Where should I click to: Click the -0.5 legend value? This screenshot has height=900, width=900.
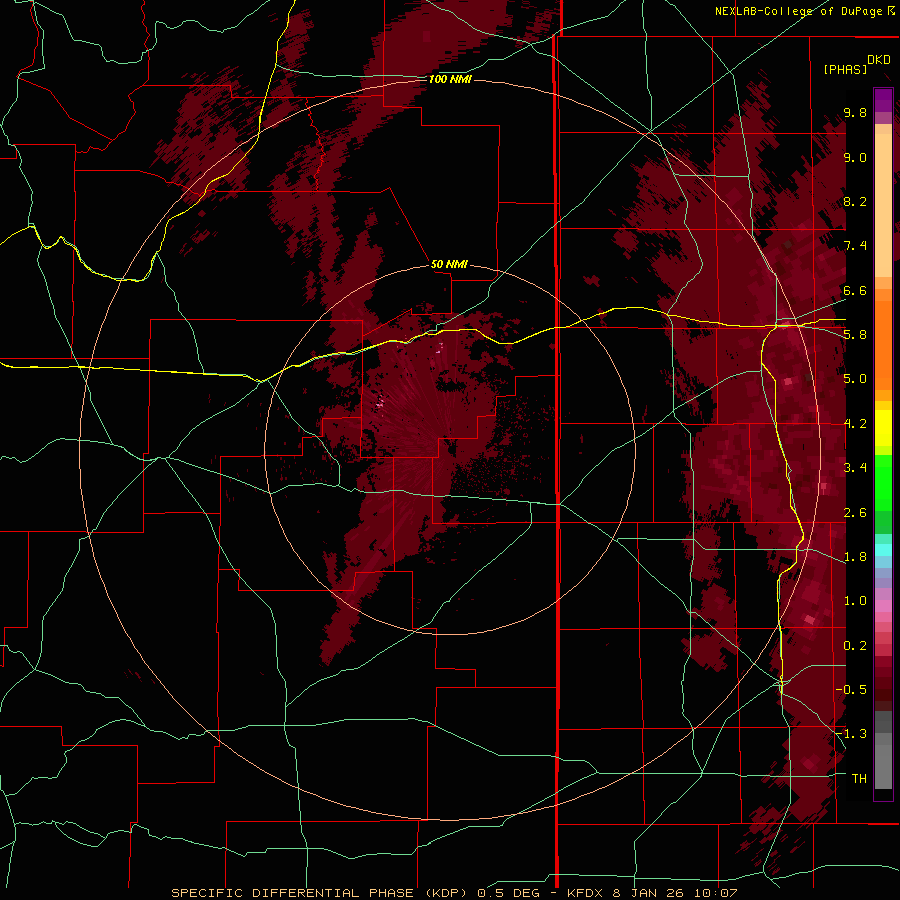[x=852, y=690]
